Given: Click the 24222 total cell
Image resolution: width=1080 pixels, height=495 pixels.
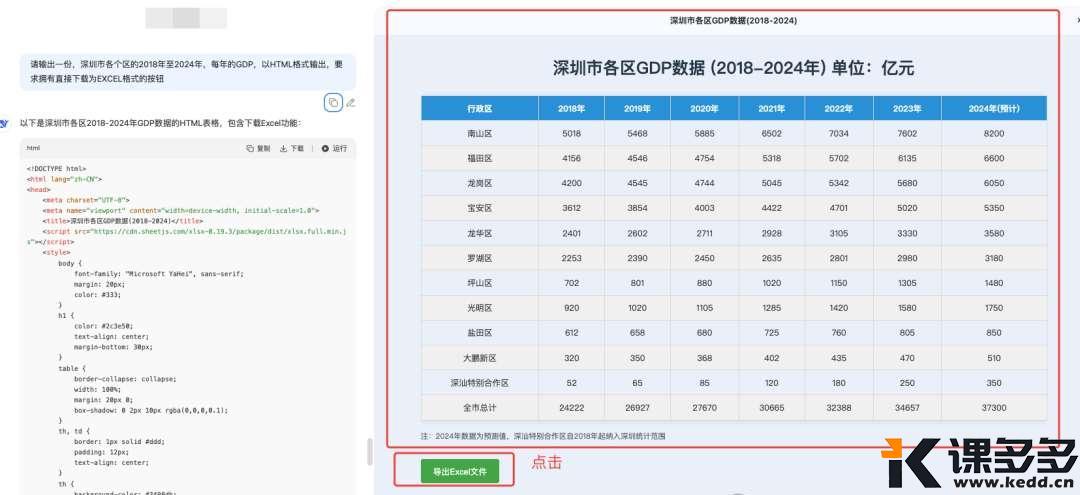Looking at the screenshot, I should [571, 408].
